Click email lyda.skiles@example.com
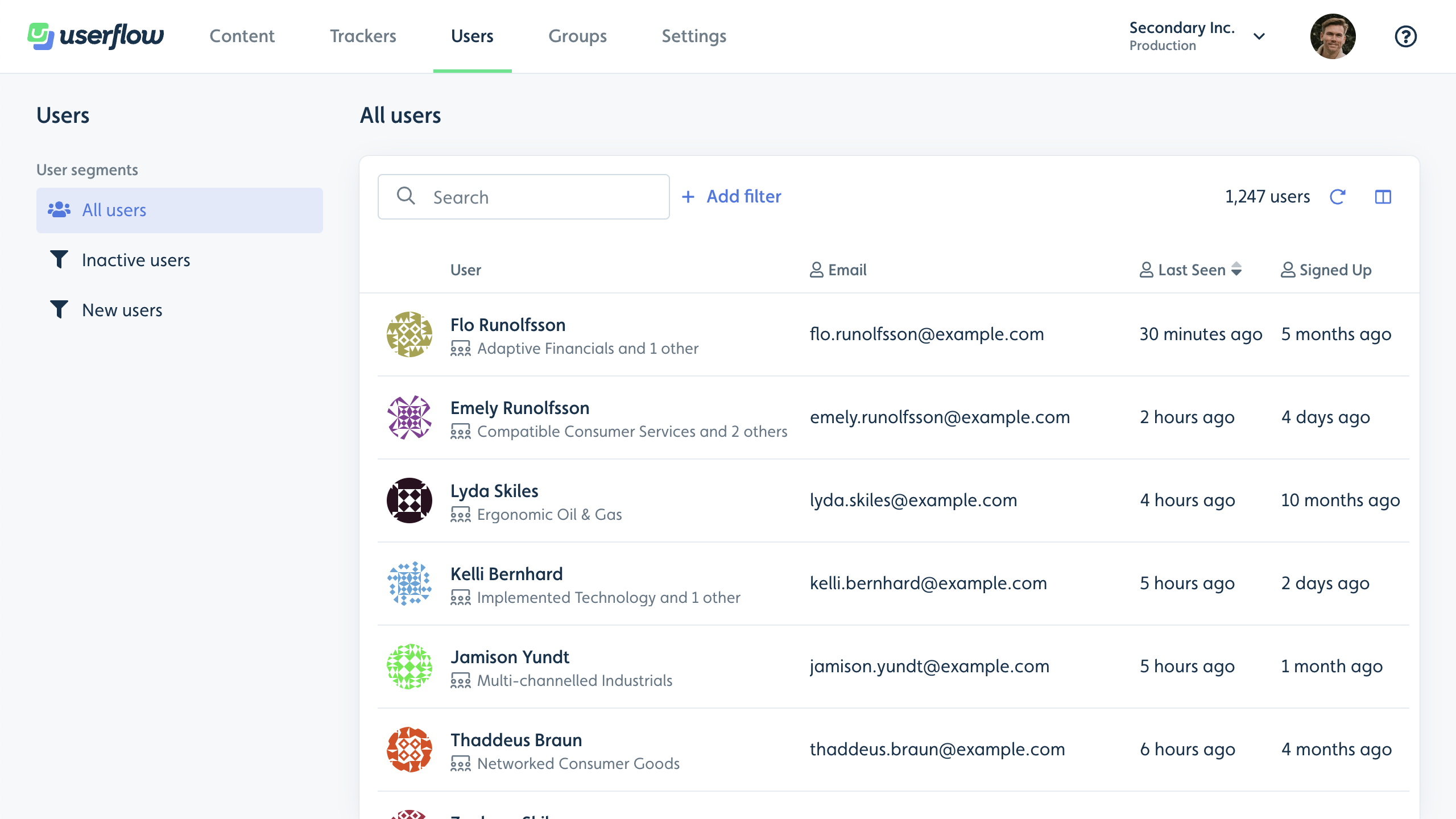 [913, 500]
